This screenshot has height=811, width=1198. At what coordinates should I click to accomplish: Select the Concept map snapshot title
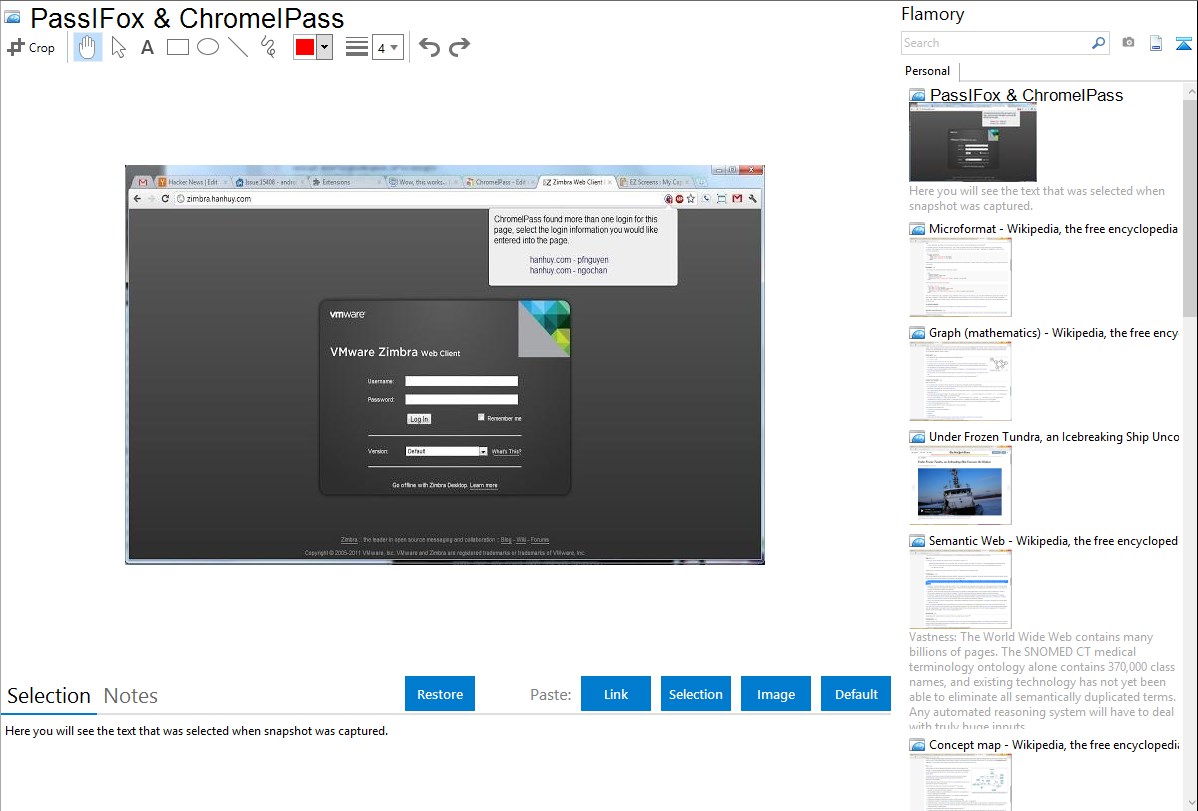[1054, 745]
